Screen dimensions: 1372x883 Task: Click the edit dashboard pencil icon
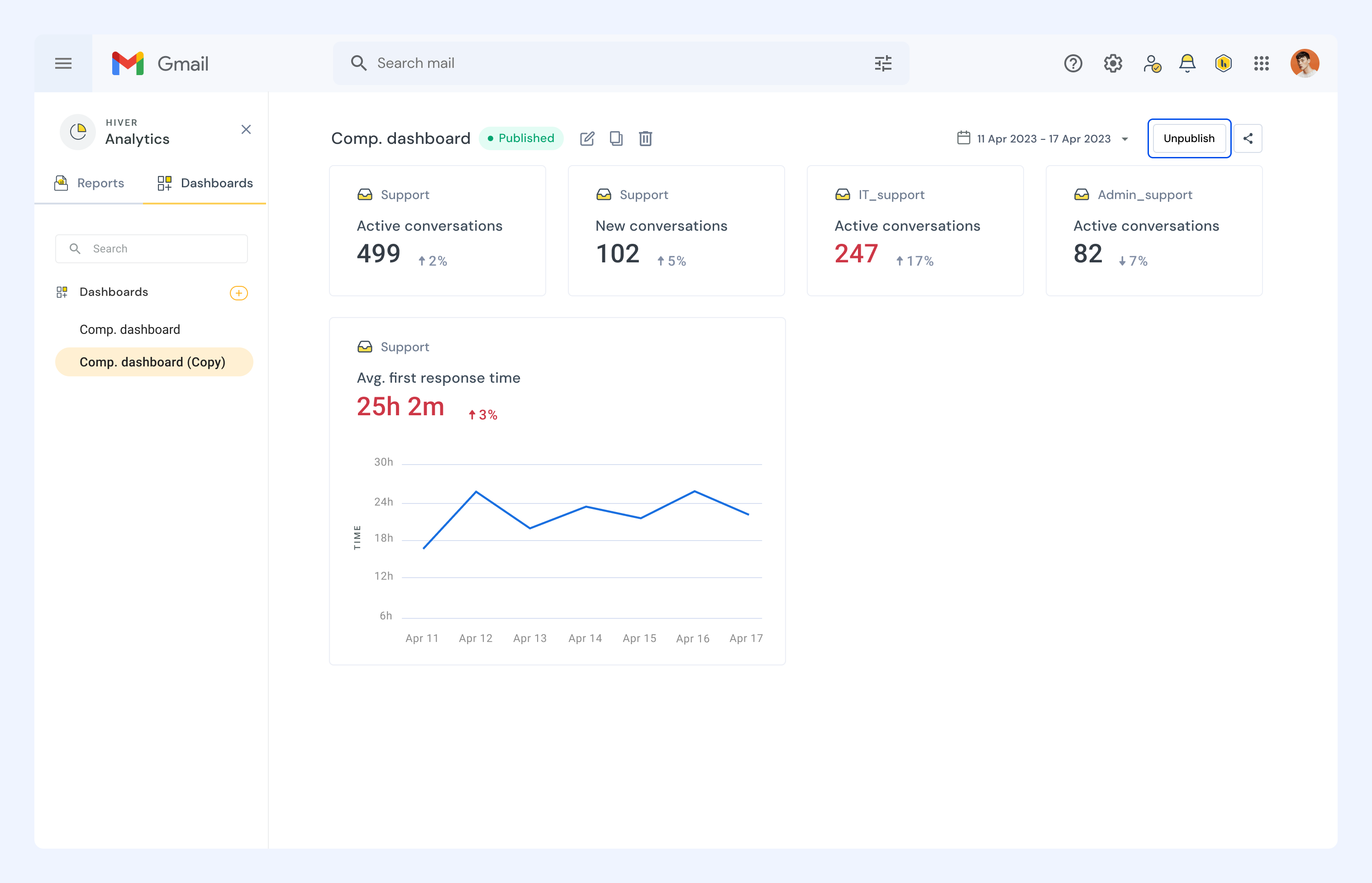pos(587,138)
